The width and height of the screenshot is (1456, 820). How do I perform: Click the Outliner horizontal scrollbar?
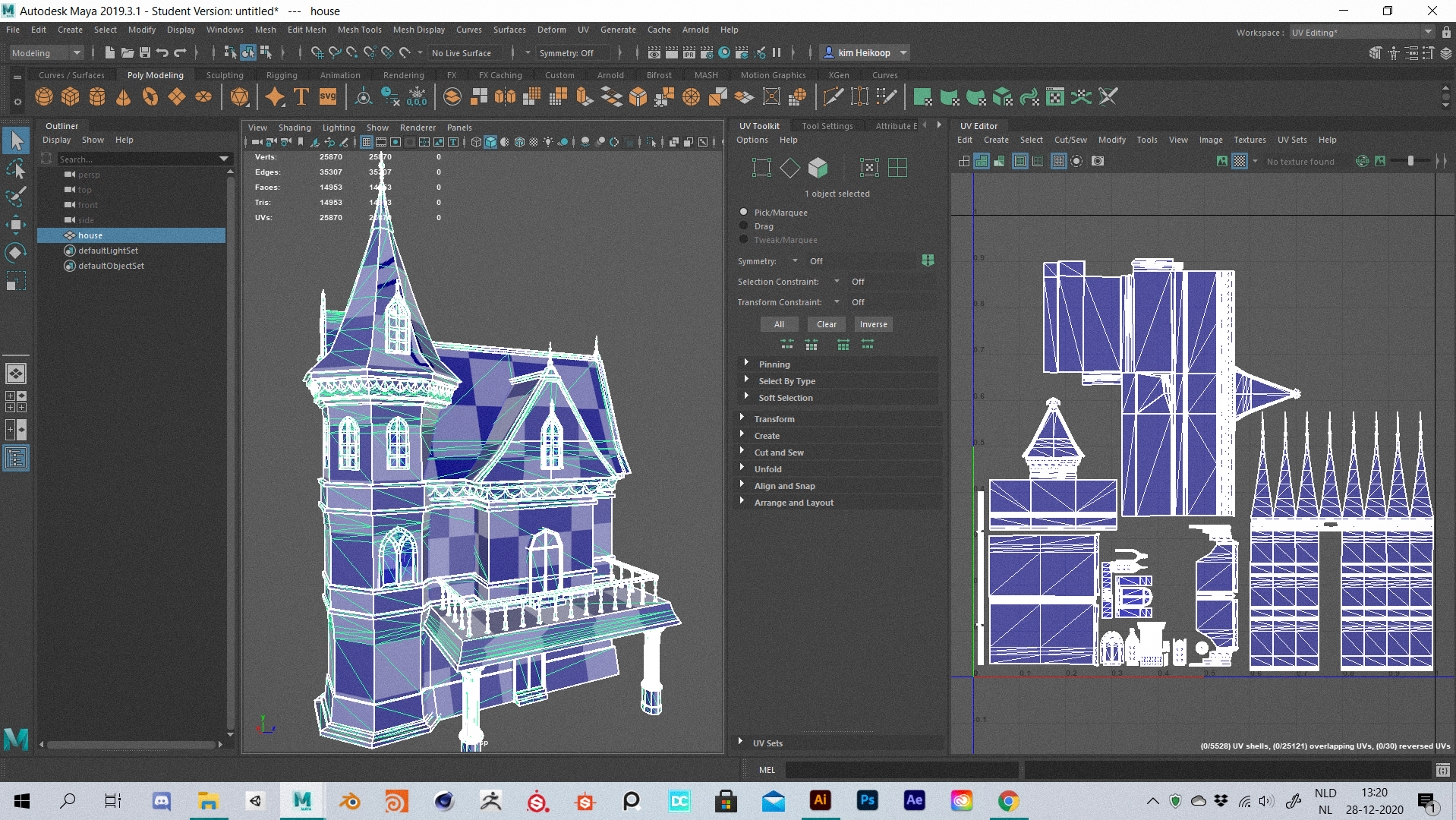(131, 744)
